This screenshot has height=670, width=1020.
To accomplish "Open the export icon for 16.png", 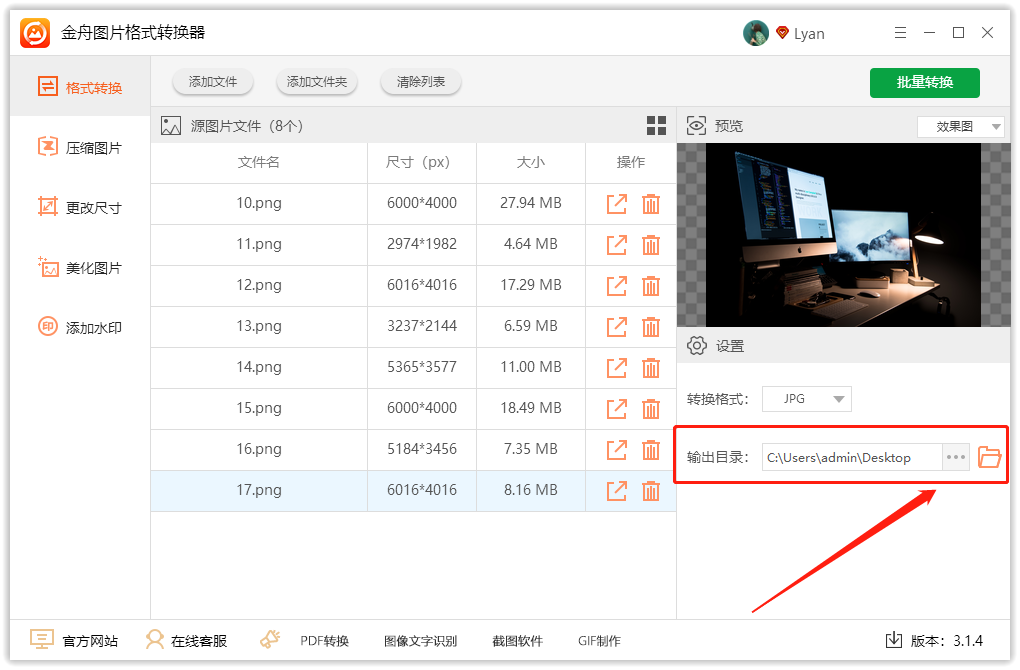I will point(617,449).
